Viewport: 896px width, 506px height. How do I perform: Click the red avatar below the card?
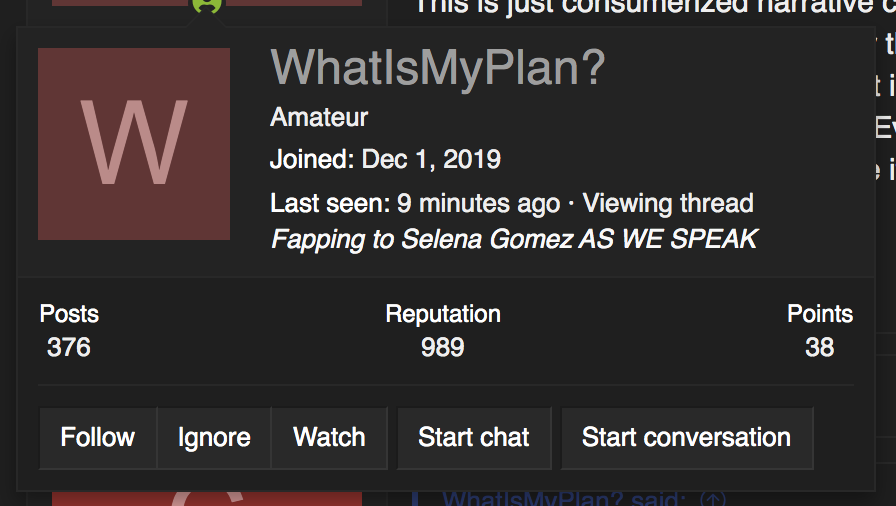(x=207, y=499)
